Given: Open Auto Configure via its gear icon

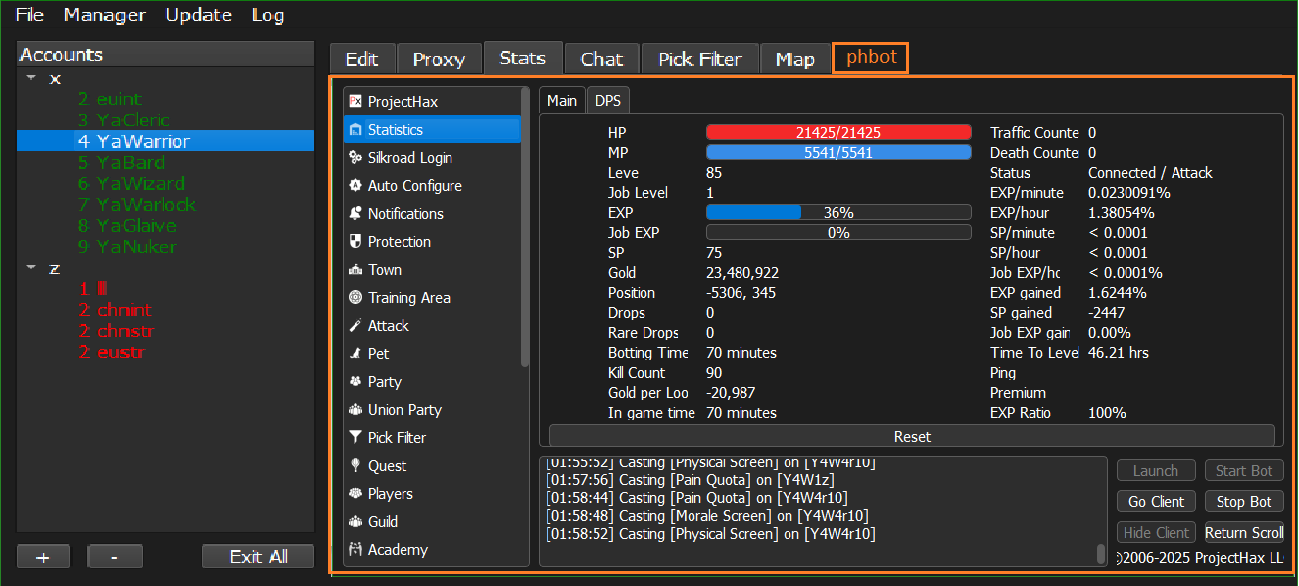Looking at the screenshot, I should click(x=355, y=186).
